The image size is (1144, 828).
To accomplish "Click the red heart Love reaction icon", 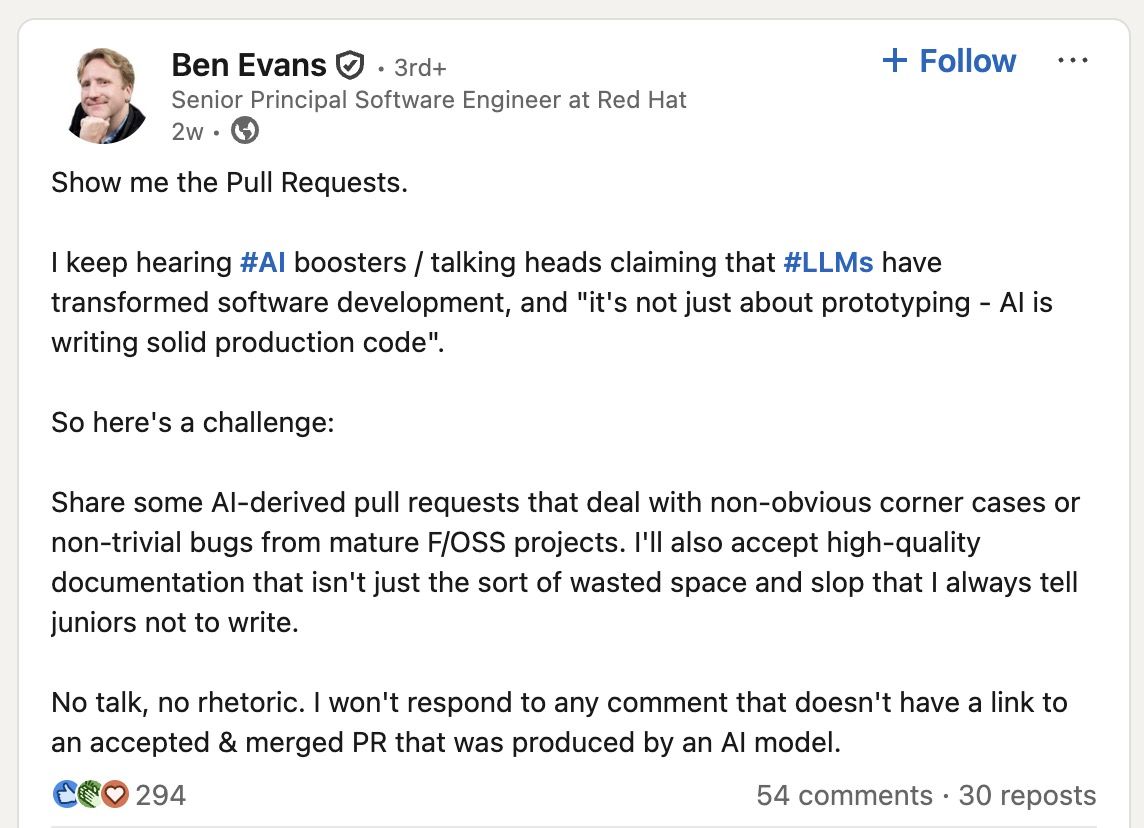I will pos(115,795).
